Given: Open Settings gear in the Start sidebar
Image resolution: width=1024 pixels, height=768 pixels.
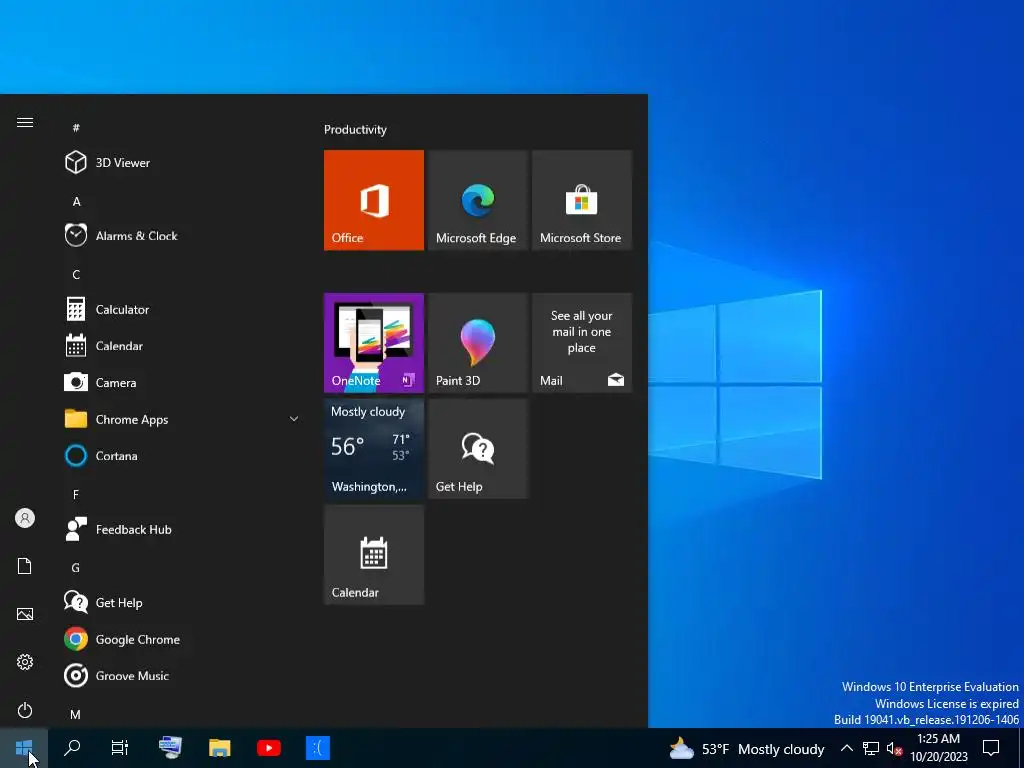Looking at the screenshot, I should [x=25, y=662].
